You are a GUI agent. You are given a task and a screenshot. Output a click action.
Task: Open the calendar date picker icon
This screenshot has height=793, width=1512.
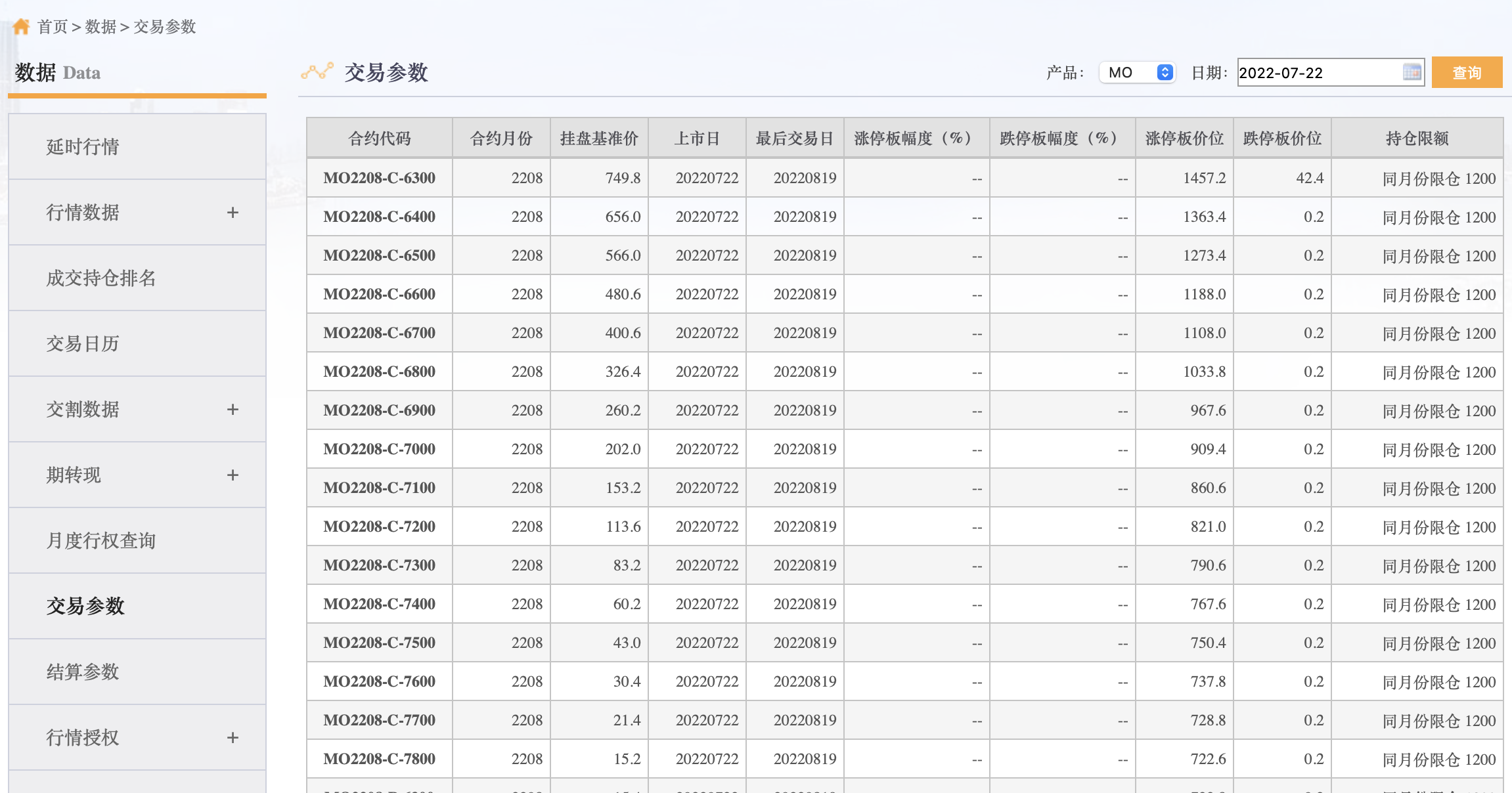coord(1412,72)
